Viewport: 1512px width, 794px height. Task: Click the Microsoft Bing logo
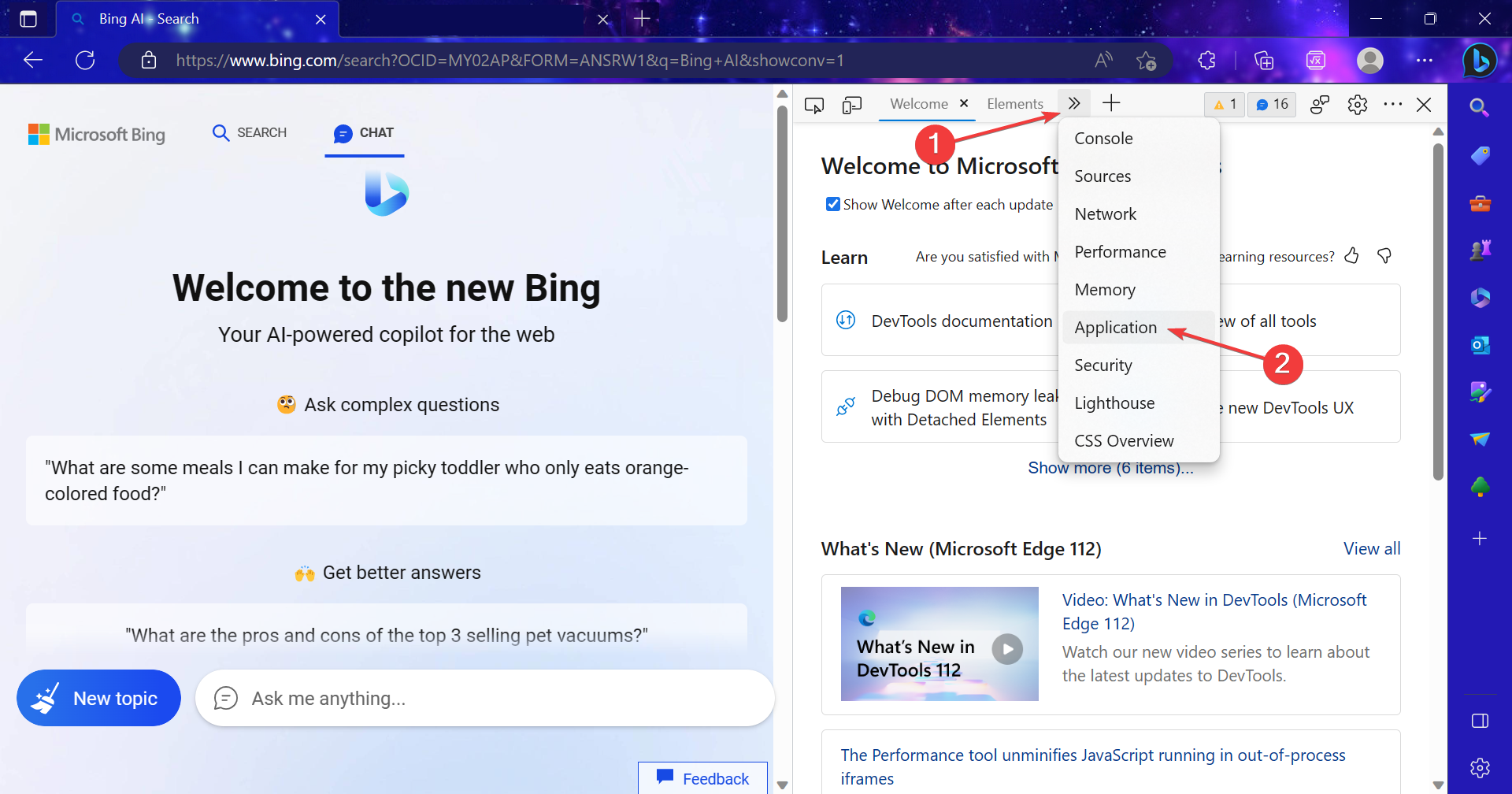(x=97, y=135)
